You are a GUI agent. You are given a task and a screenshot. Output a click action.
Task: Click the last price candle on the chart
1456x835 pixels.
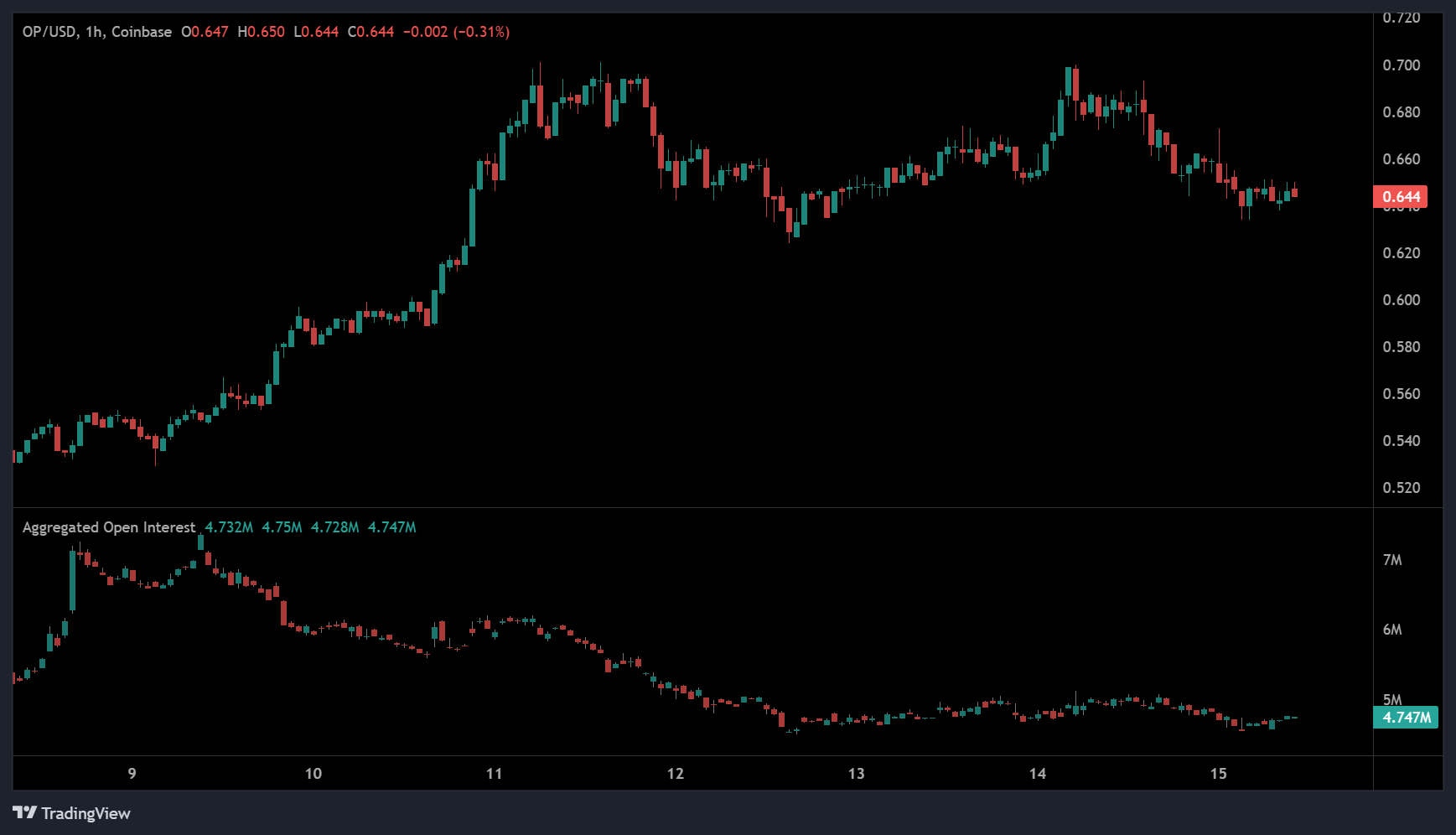coord(1295,193)
